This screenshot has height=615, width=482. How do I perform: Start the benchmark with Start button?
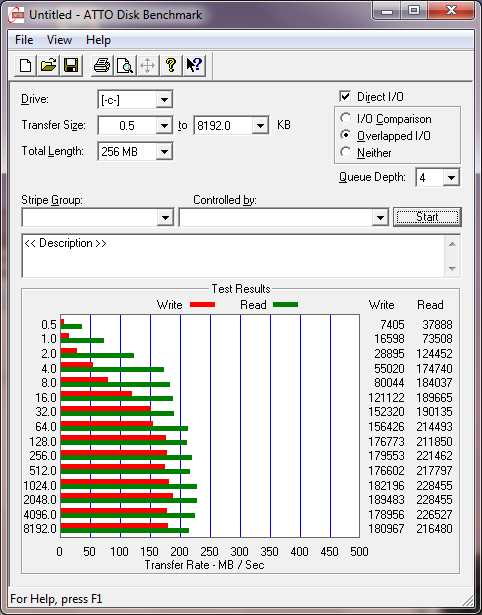click(x=427, y=217)
